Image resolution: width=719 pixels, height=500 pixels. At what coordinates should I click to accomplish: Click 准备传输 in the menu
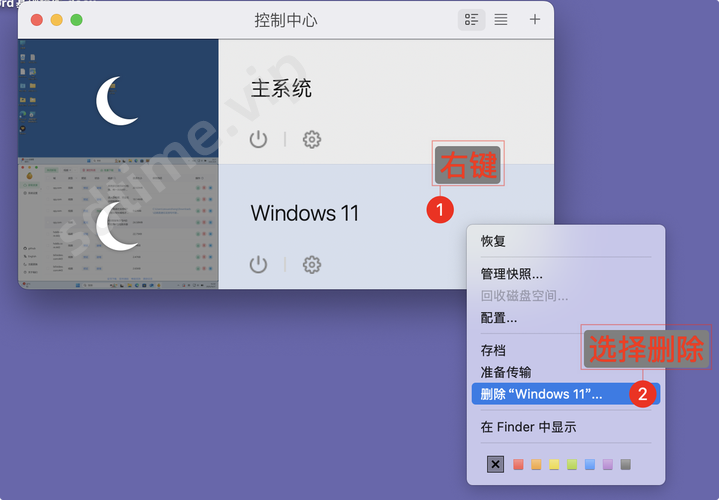pos(505,372)
